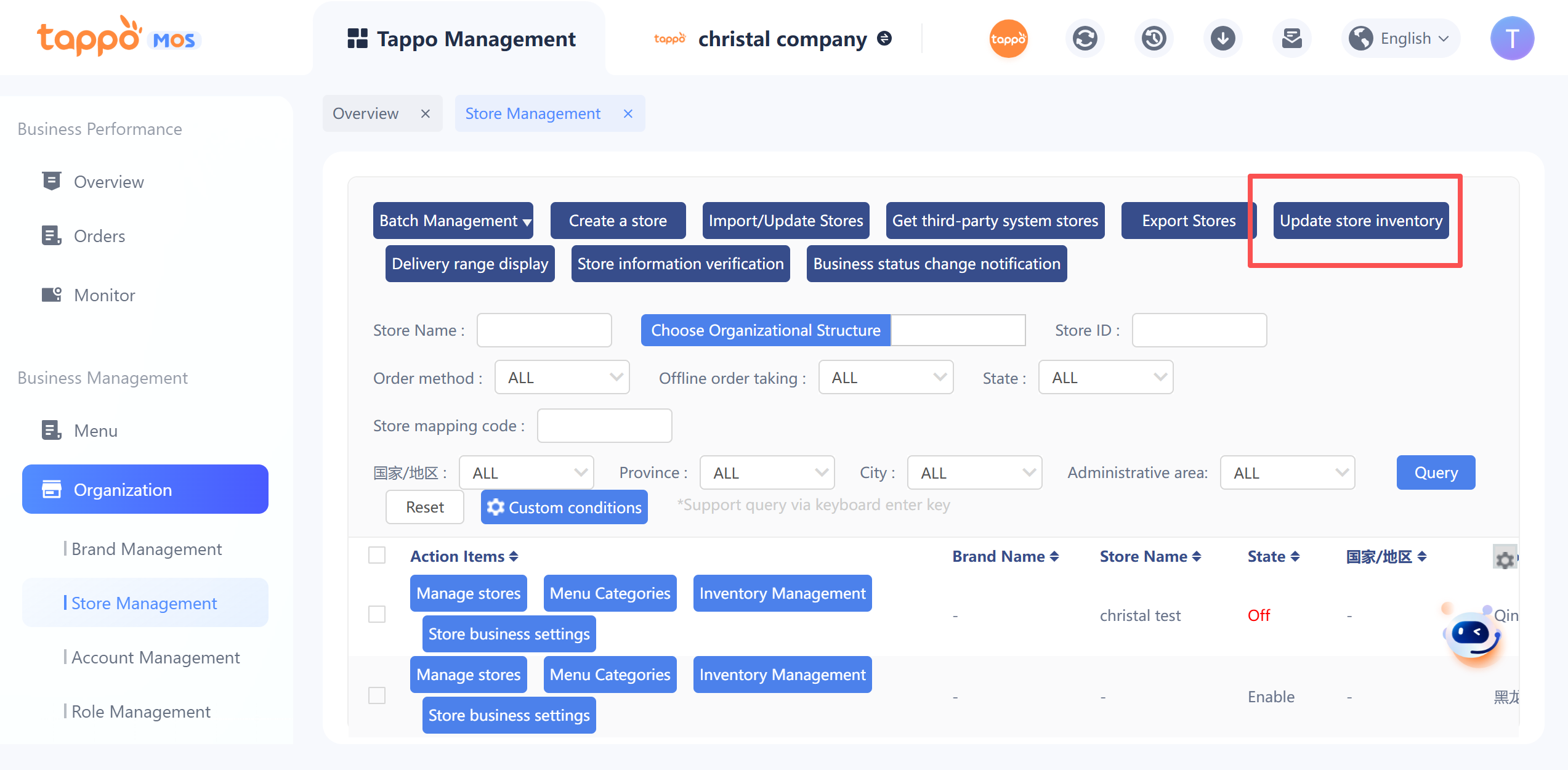This screenshot has height=770, width=1568.
Task: Click the orange tappo circle icon
Action: (x=1008, y=39)
